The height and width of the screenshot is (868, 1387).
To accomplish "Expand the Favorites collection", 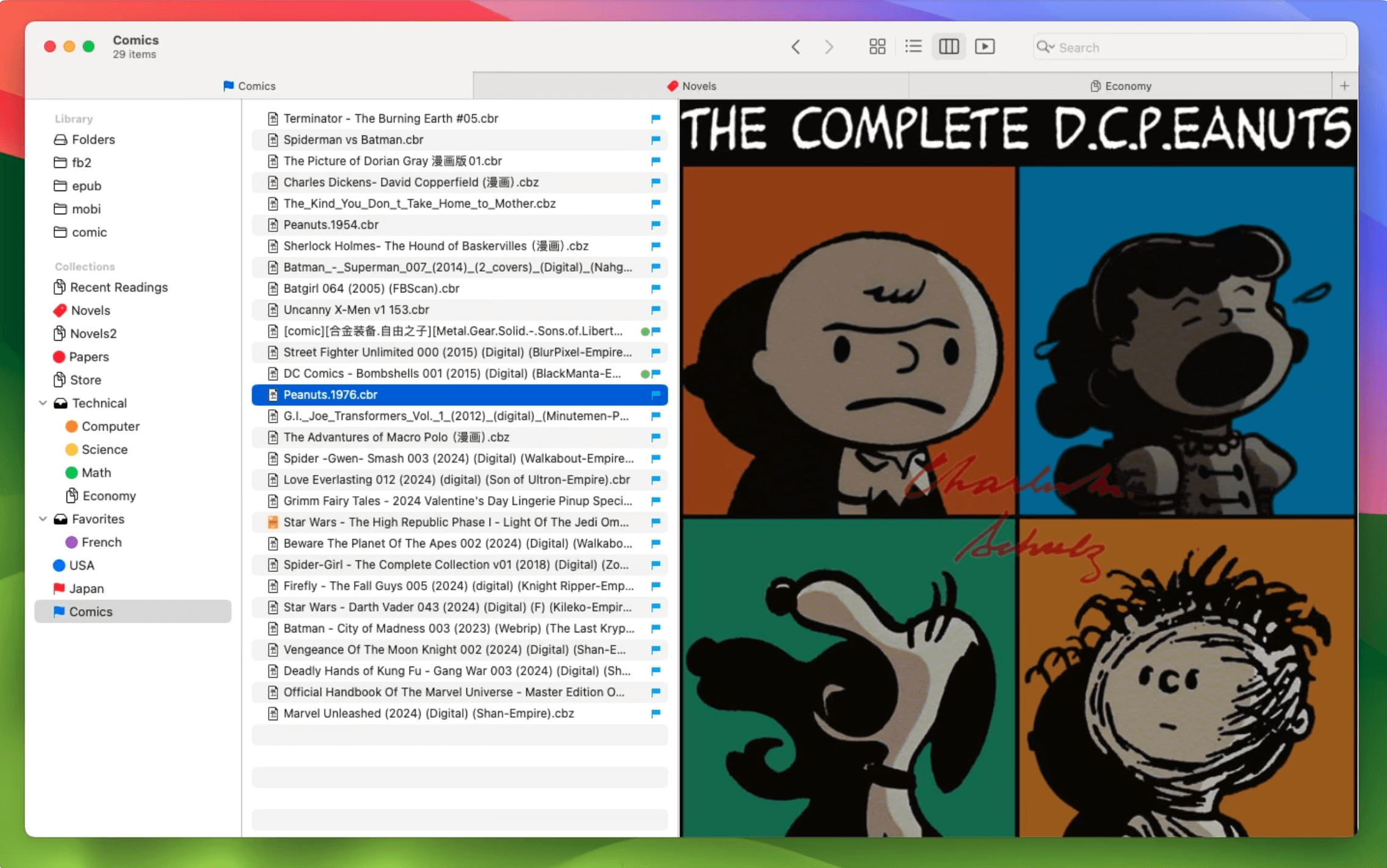I will coord(43,518).
